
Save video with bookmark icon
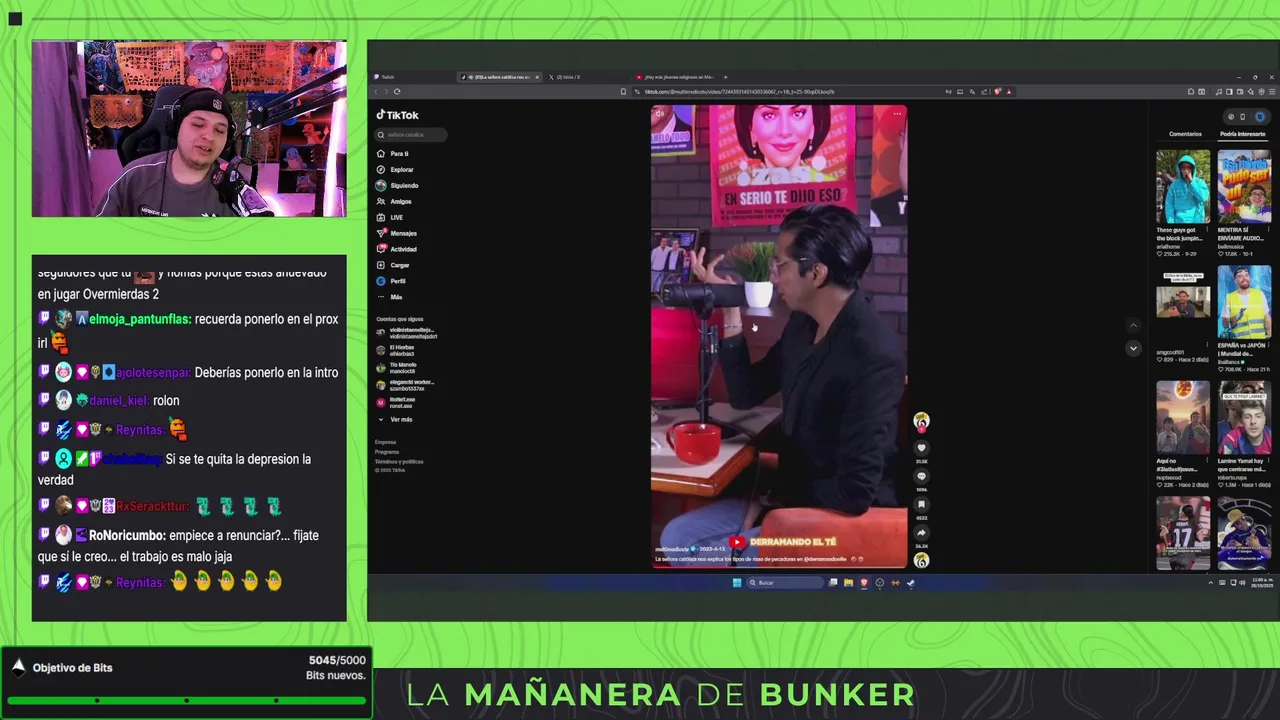point(921,505)
